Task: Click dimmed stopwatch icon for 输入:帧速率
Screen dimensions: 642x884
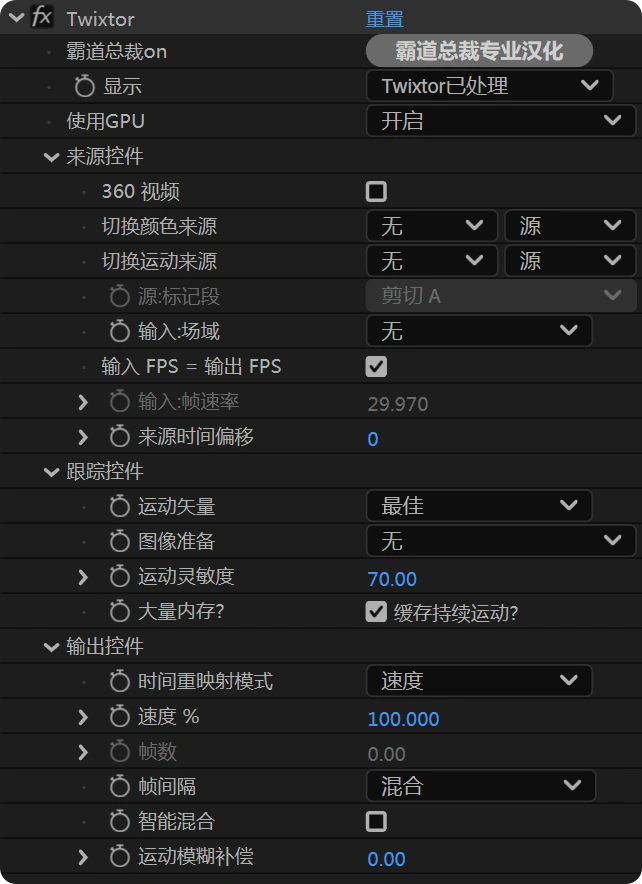Action: pos(119,401)
